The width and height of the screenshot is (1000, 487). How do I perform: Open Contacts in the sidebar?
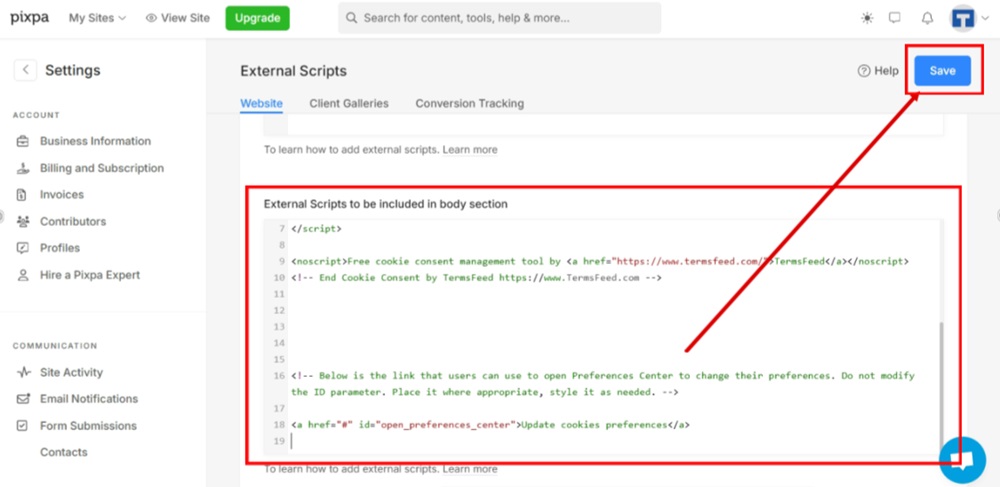[x=64, y=453]
